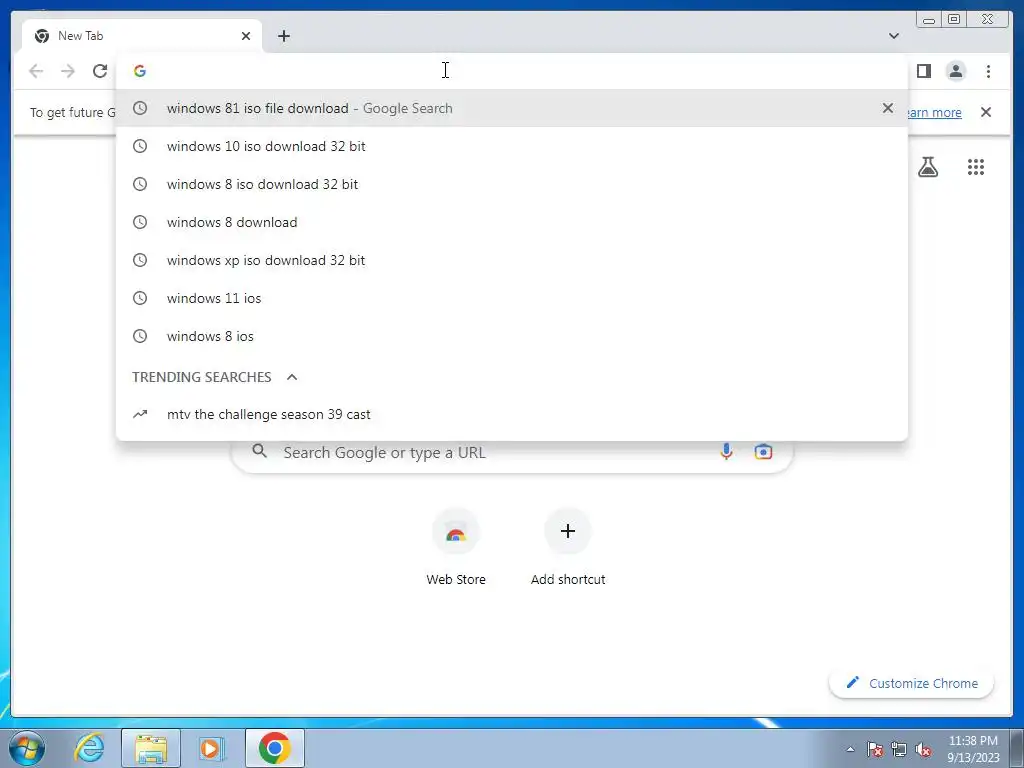Open Windows Media Player from taskbar
This screenshot has width=1024, height=768.
212,748
